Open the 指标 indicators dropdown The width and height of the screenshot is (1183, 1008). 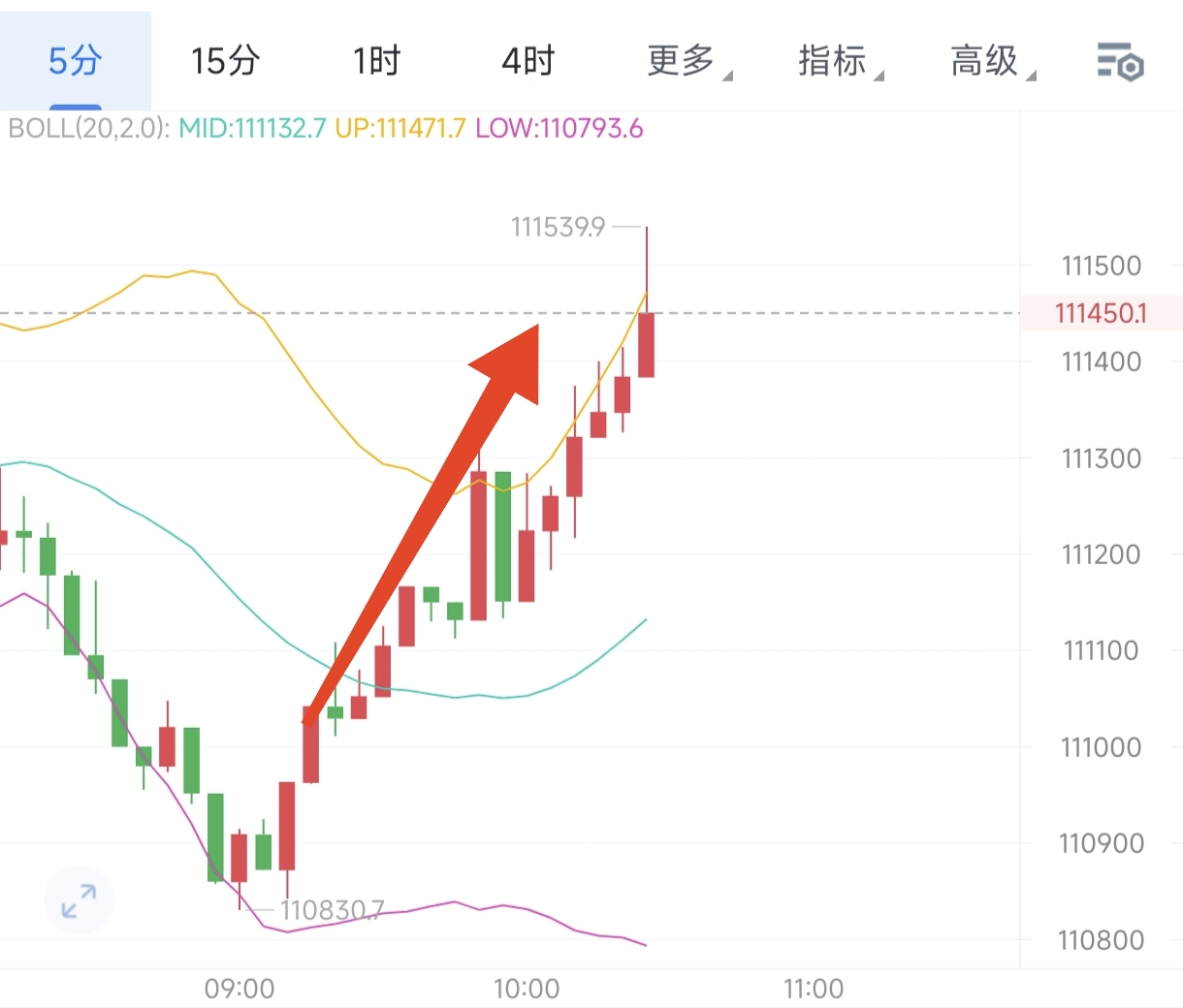834,61
